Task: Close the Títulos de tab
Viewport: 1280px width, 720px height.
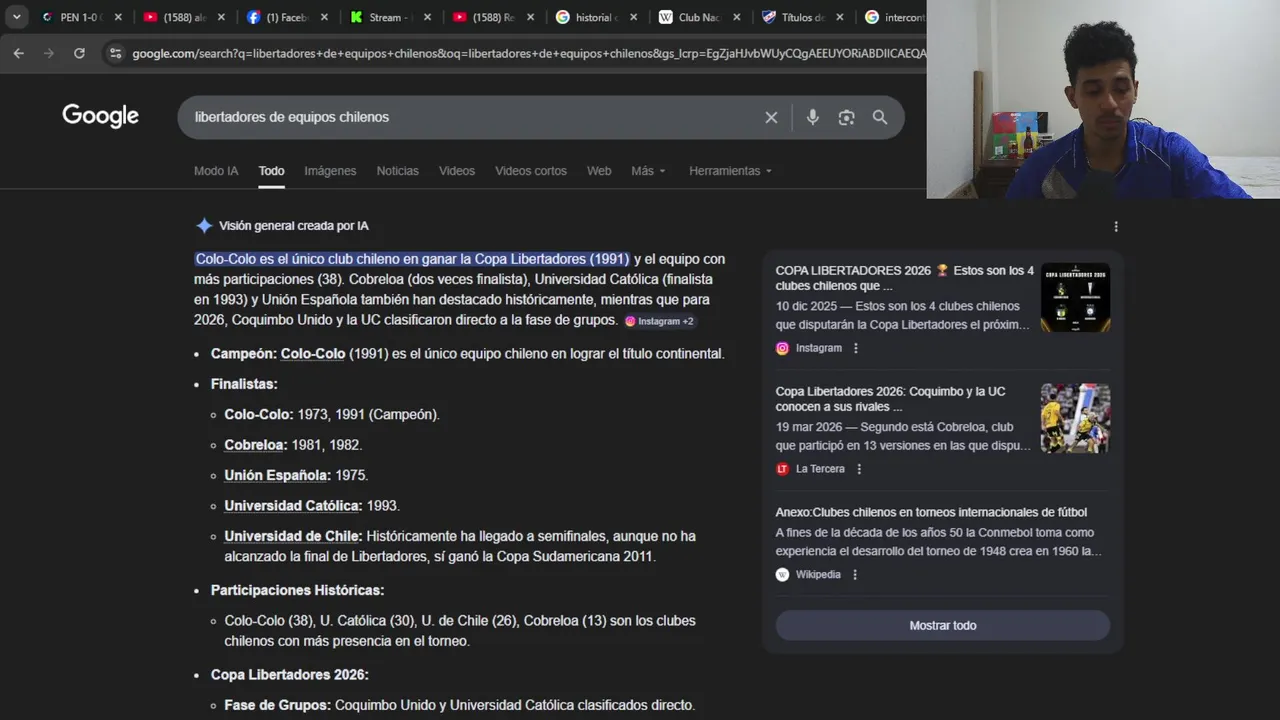Action: coord(839,17)
